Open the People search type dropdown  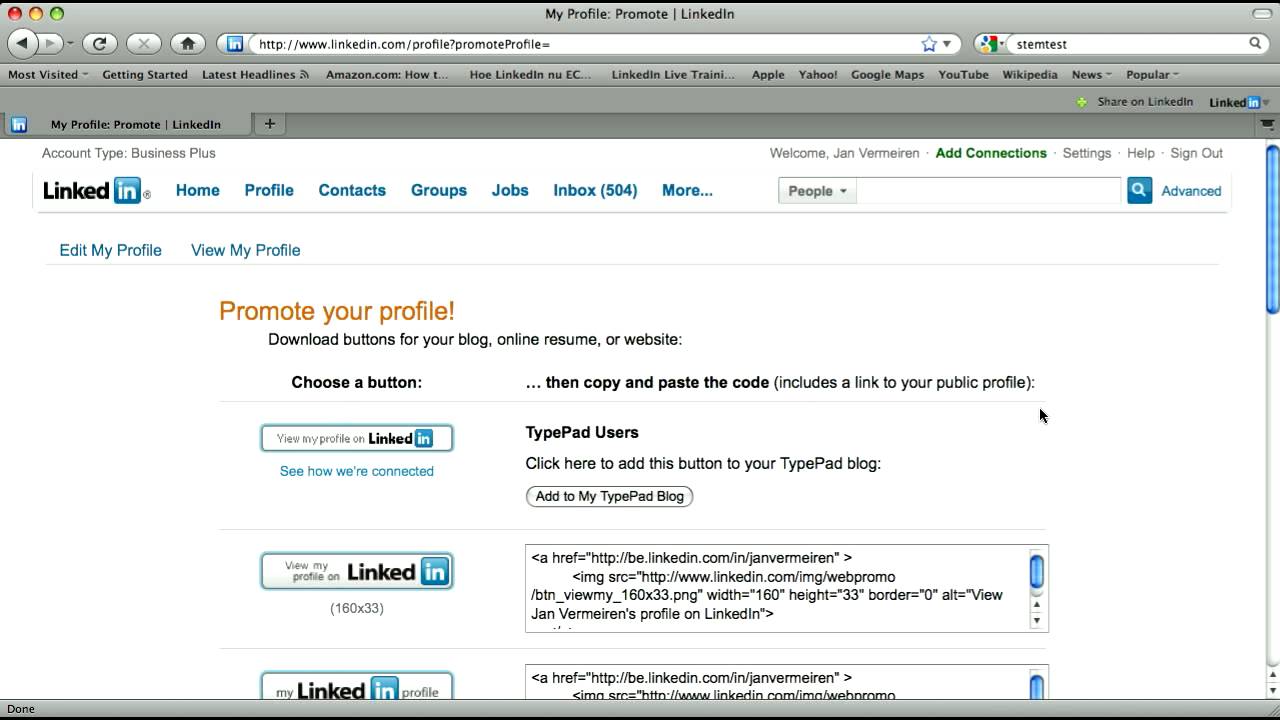[818, 191]
